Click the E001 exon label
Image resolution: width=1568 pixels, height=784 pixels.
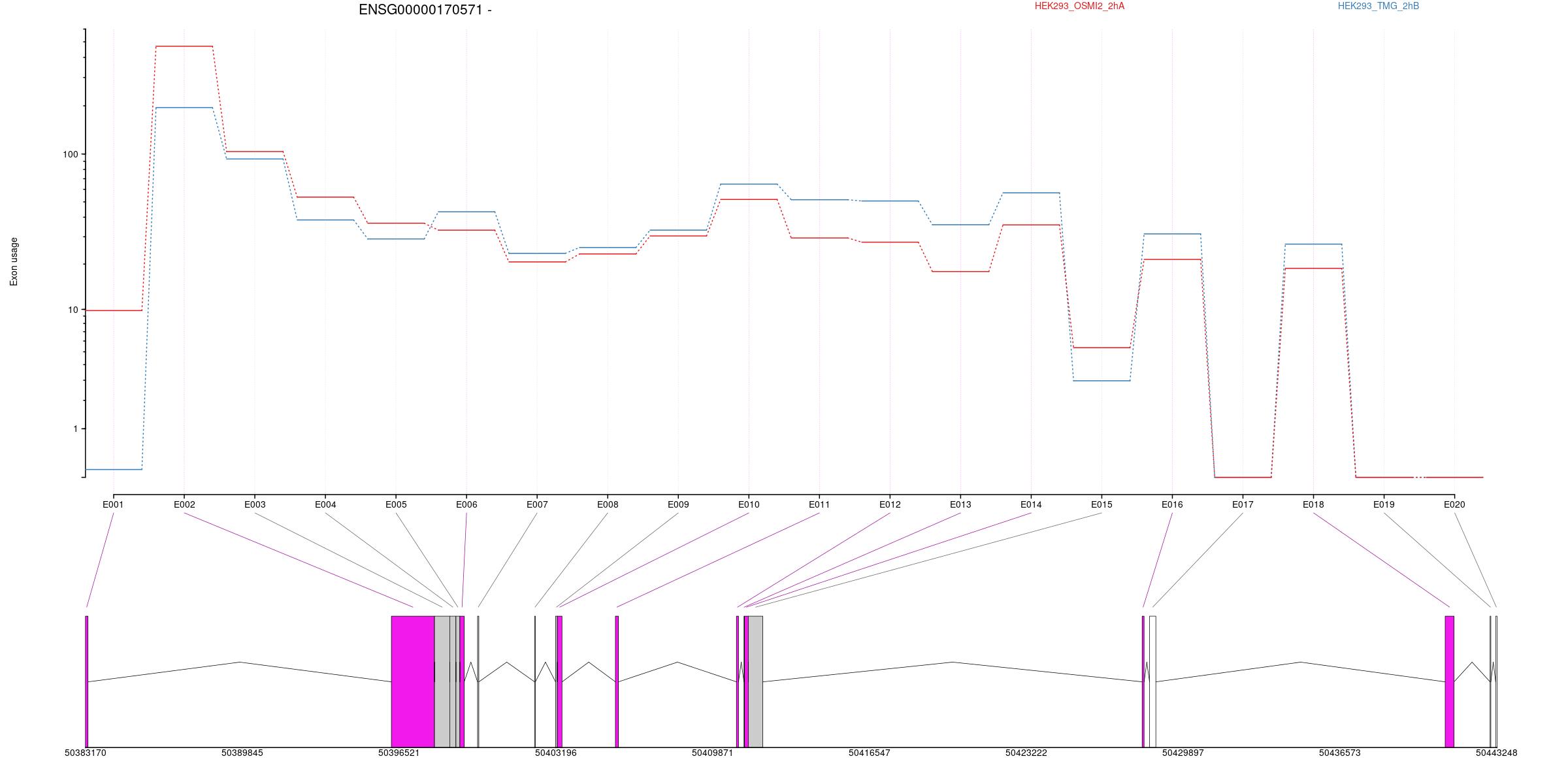(x=113, y=504)
